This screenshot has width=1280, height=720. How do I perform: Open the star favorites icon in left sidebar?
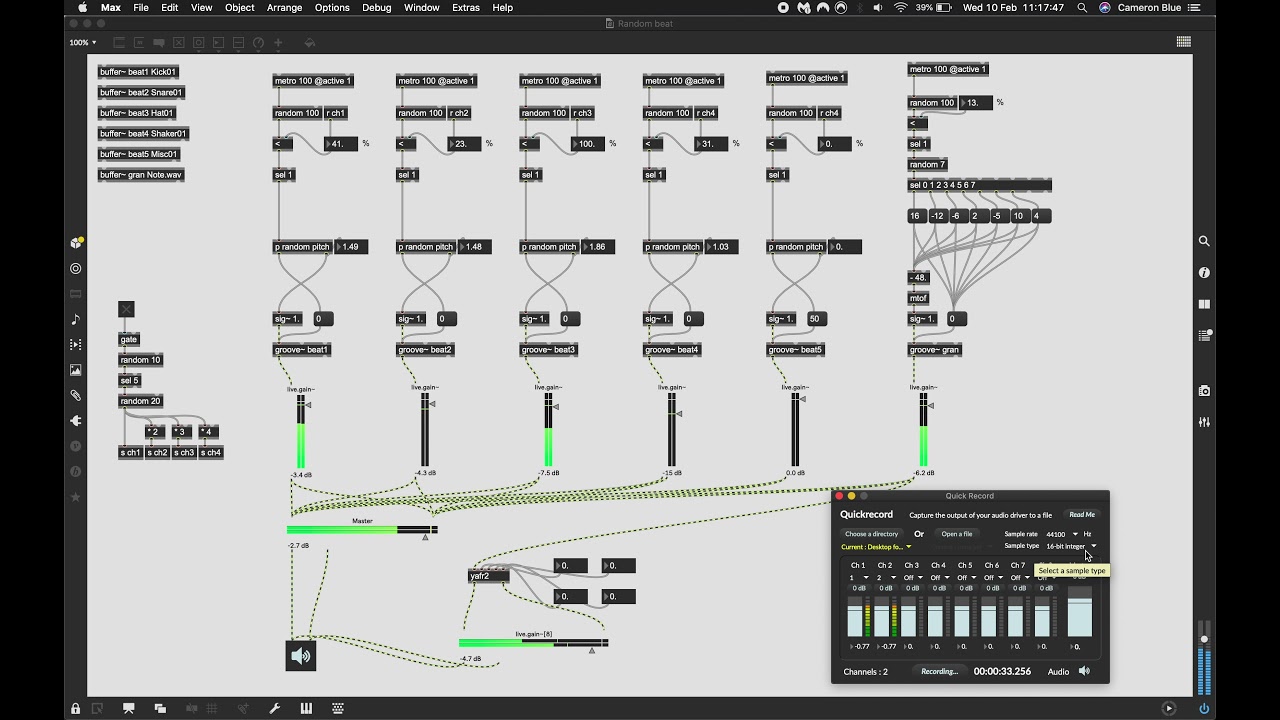point(76,497)
